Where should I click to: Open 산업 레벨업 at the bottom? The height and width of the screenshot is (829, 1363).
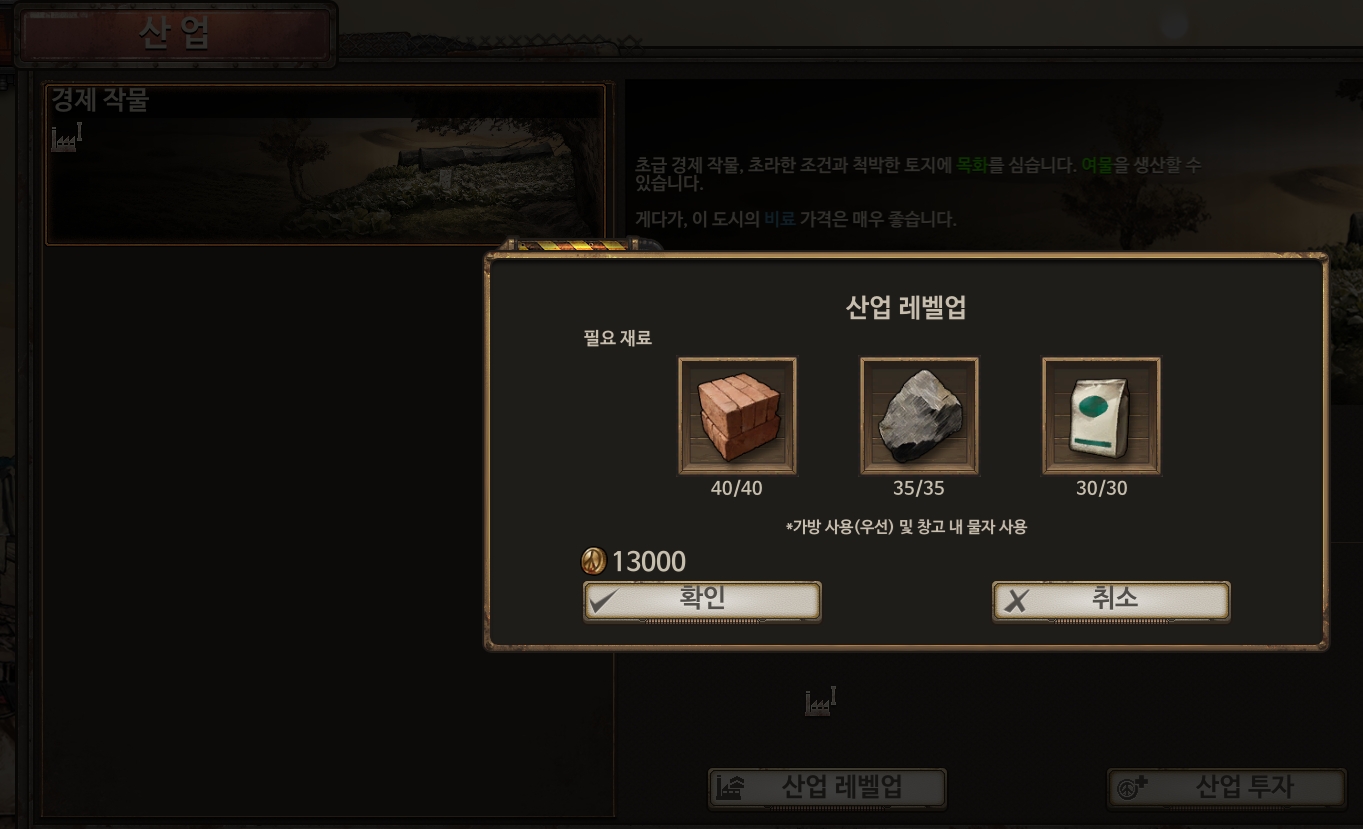[x=827, y=788]
